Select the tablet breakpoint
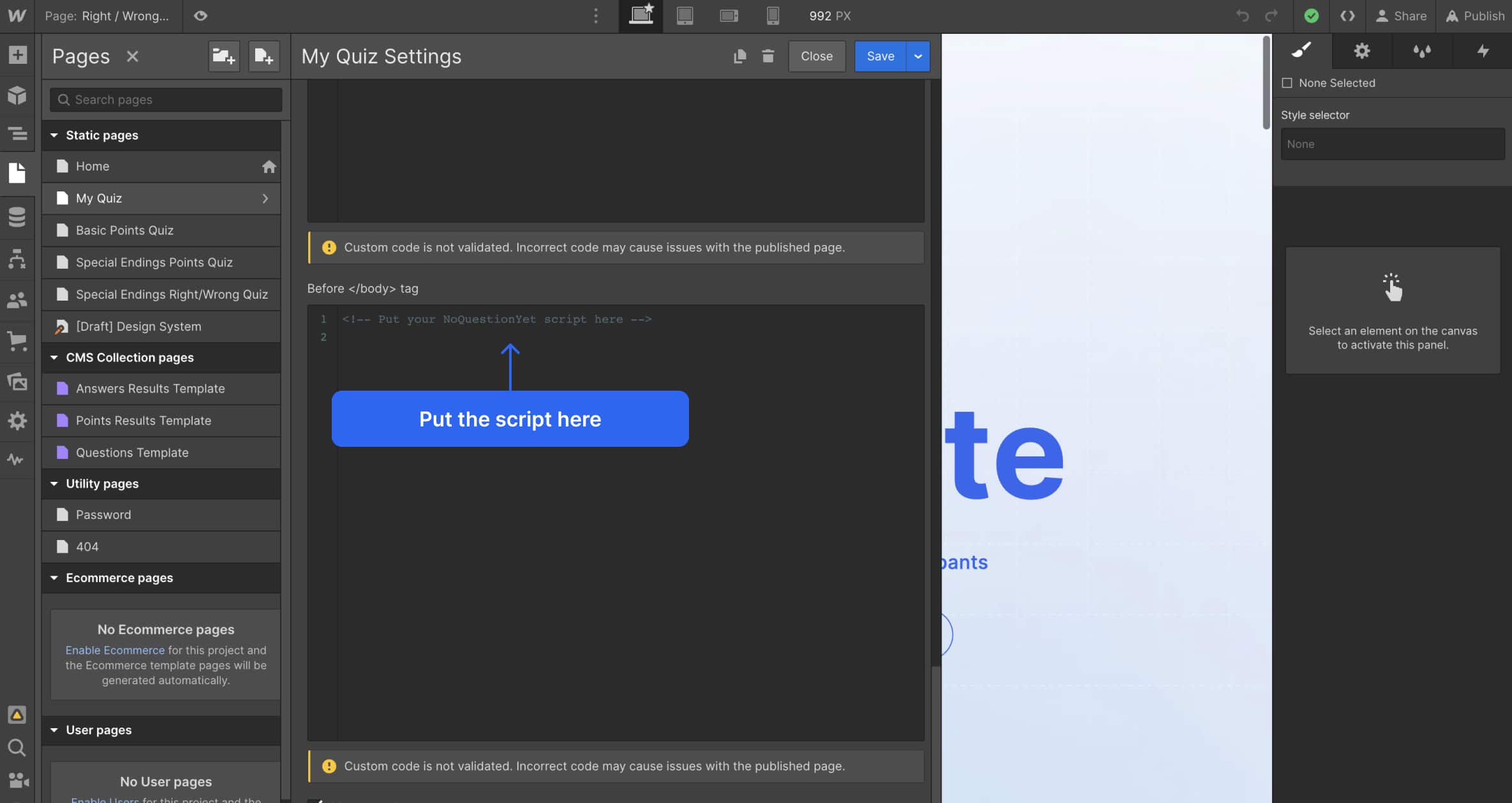 point(685,16)
